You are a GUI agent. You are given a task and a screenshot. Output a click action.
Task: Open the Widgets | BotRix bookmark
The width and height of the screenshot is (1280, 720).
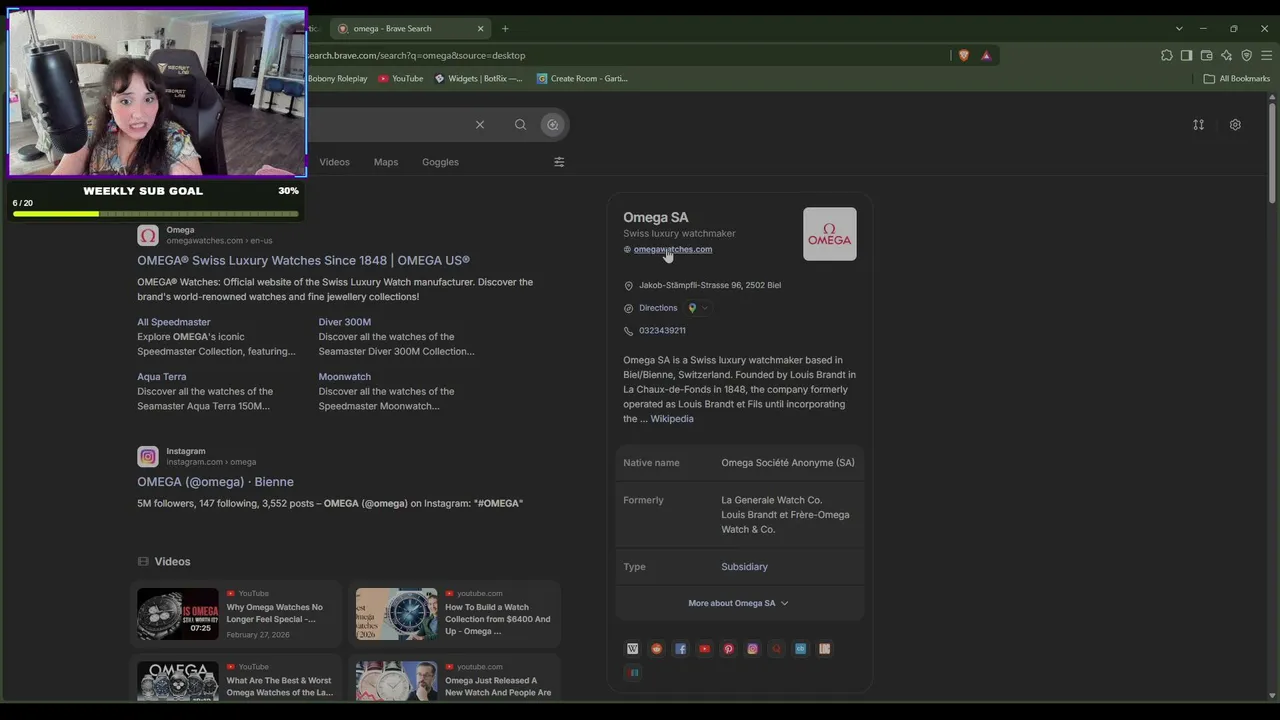coord(478,79)
